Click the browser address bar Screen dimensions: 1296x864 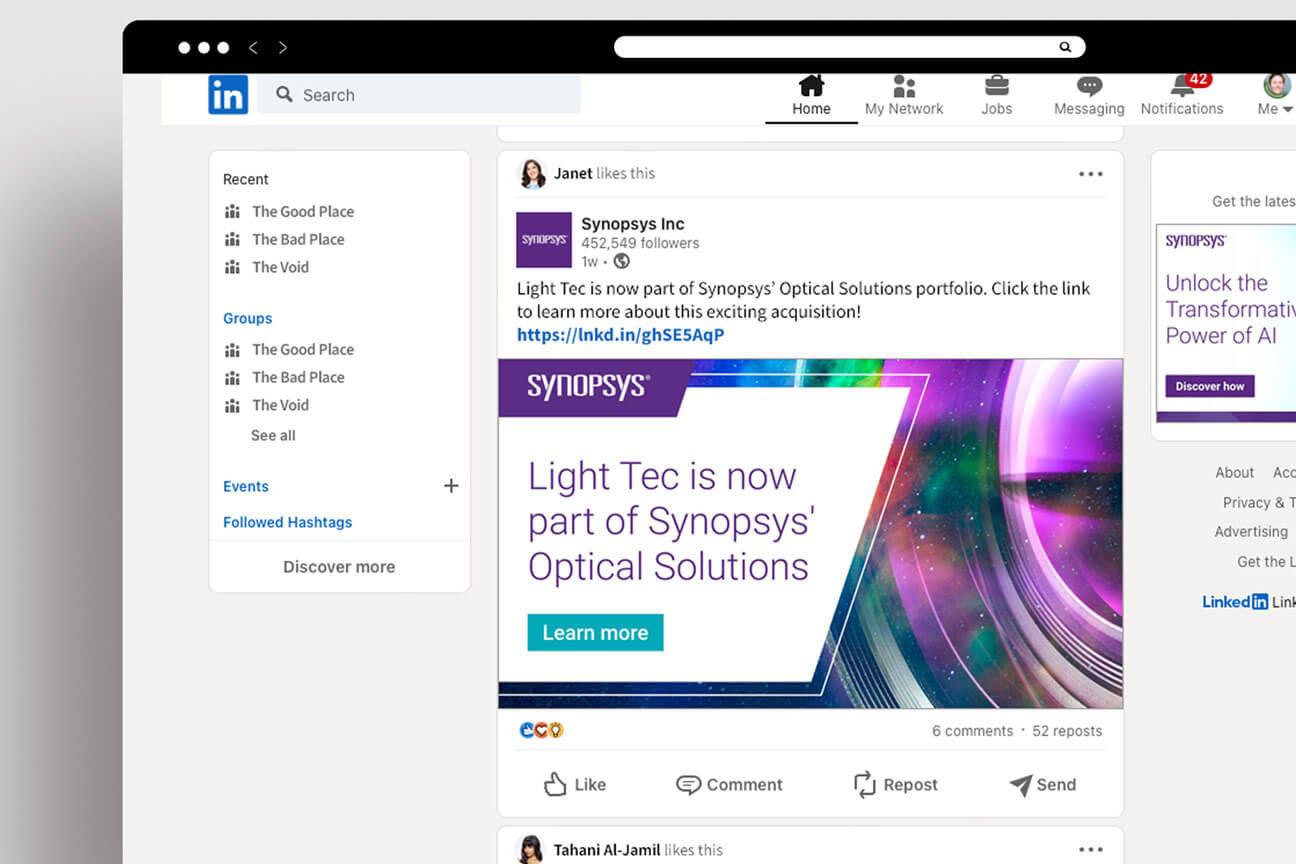[x=849, y=47]
